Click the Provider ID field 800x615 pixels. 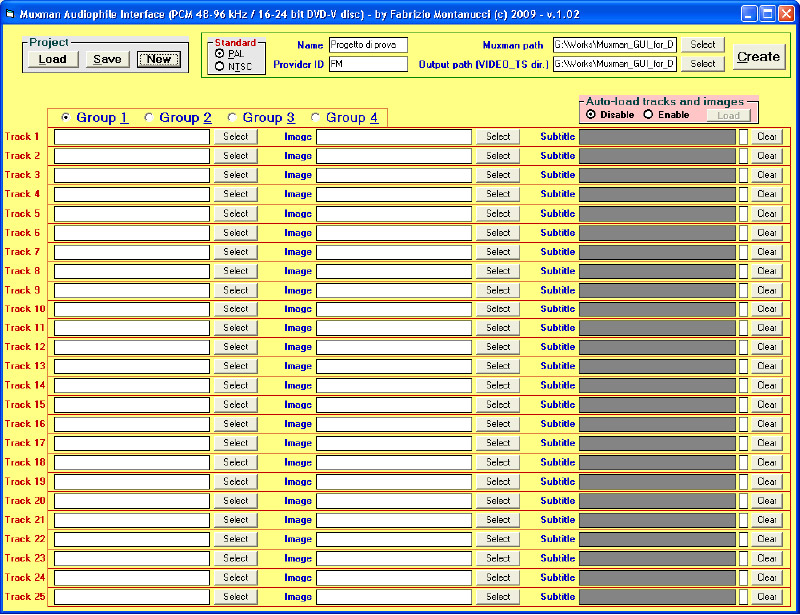point(367,64)
